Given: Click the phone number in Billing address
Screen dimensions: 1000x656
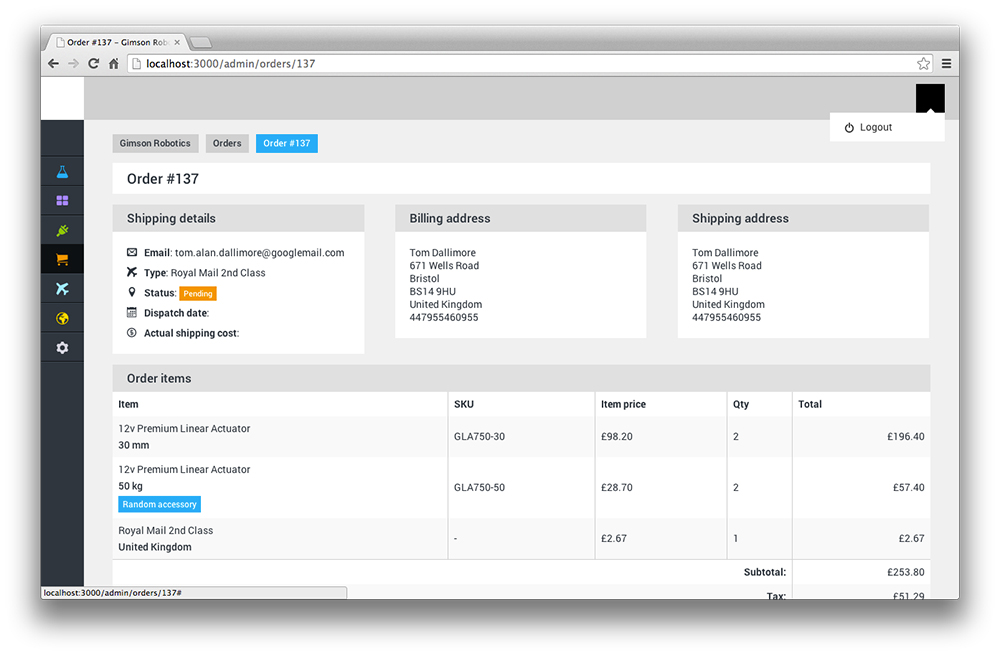Looking at the screenshot, I should pos(443,317).
